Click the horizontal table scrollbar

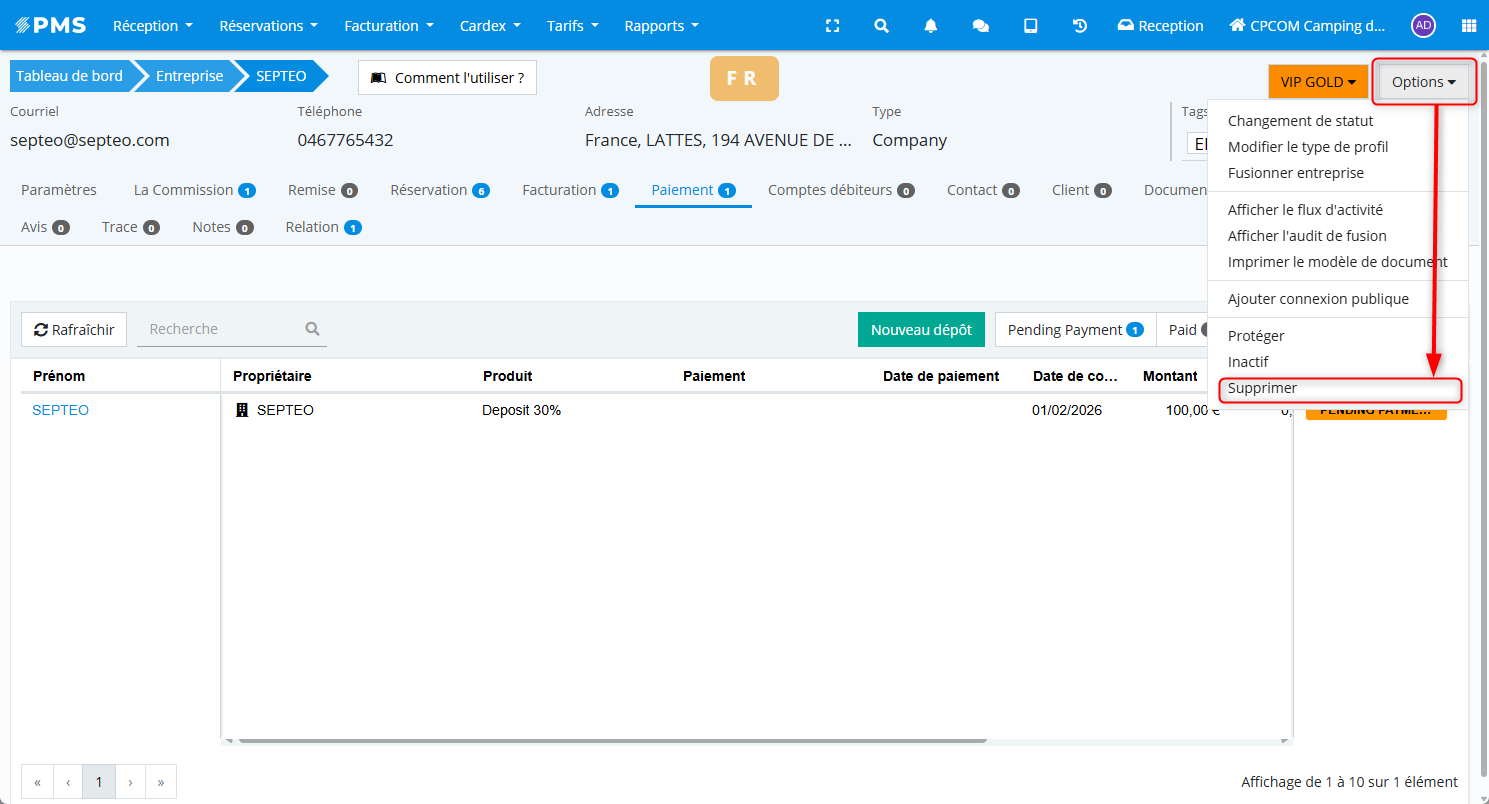(x=612, y=741)
